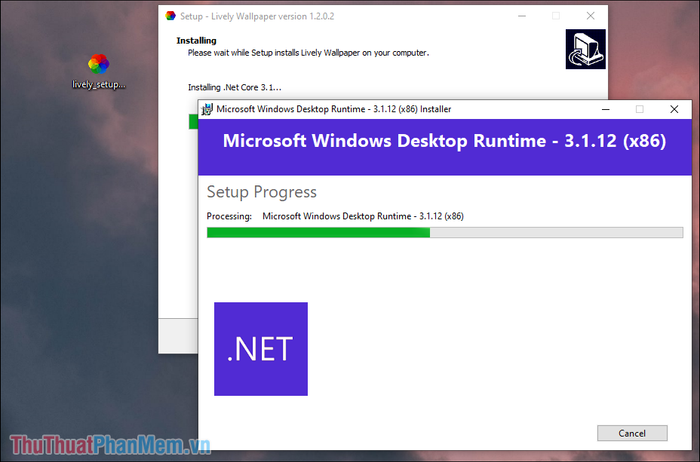The width and height of the screenshot is (700, 462).
Task: Click the bold "Installing" heading in Lively Setup
Action: (x=196, y=41)
